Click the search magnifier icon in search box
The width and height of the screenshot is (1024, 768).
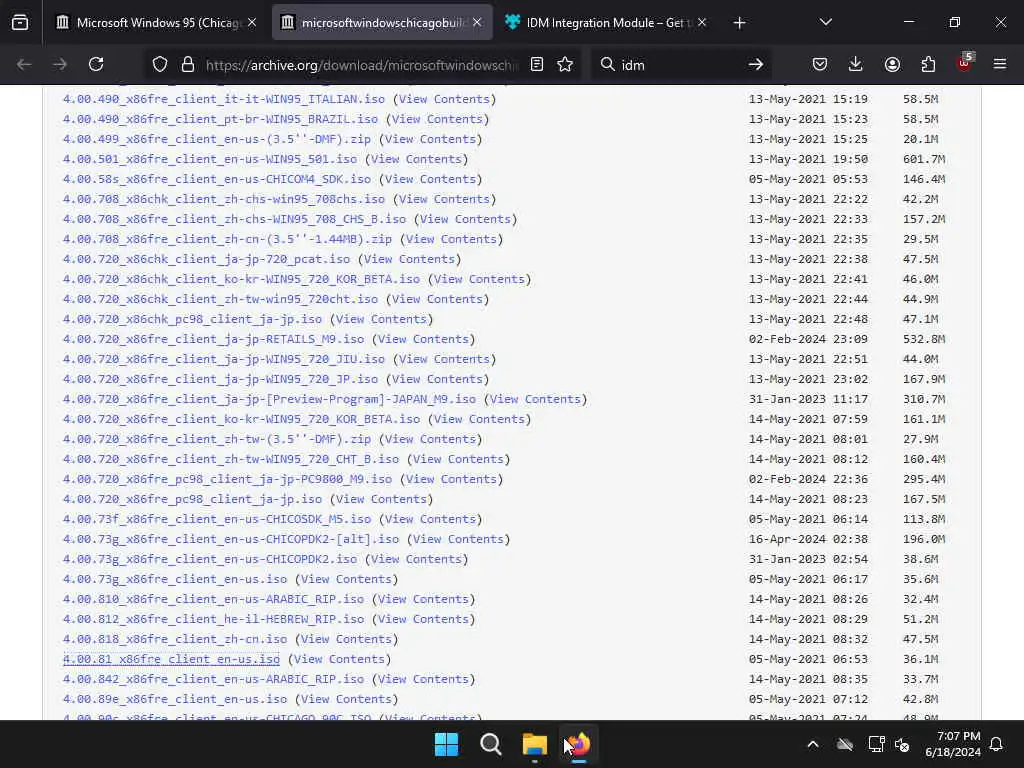(x=607, y=64)
